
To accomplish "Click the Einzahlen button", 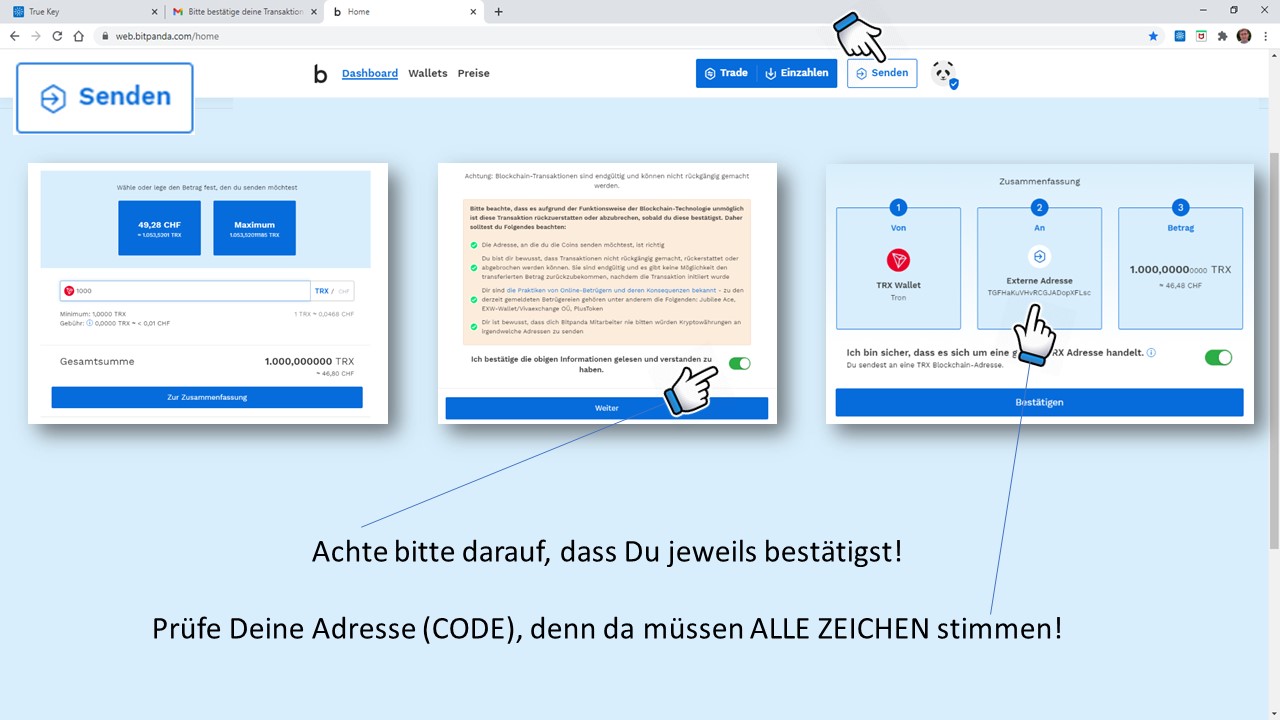I will coord(797,73).
